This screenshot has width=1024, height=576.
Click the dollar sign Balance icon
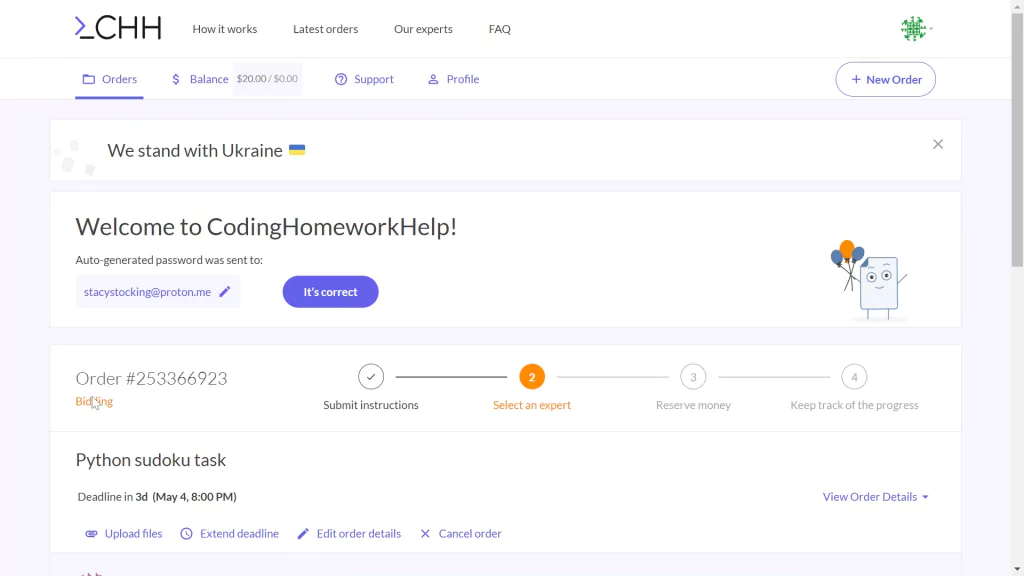coord(176,79)
